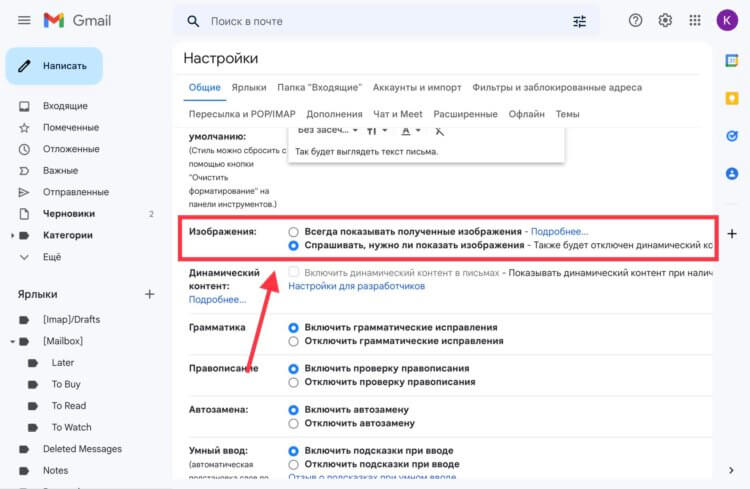The image size is (750, 489).
Task: Create a new label with plus icon
Action: point(150,294)
